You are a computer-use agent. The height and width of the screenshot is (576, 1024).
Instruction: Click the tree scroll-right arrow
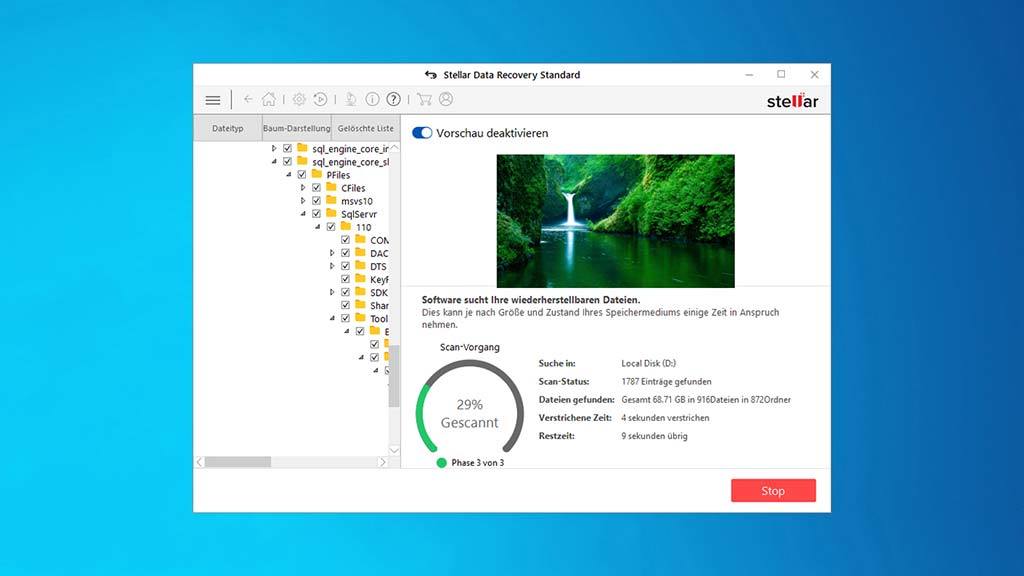[383, 462]
